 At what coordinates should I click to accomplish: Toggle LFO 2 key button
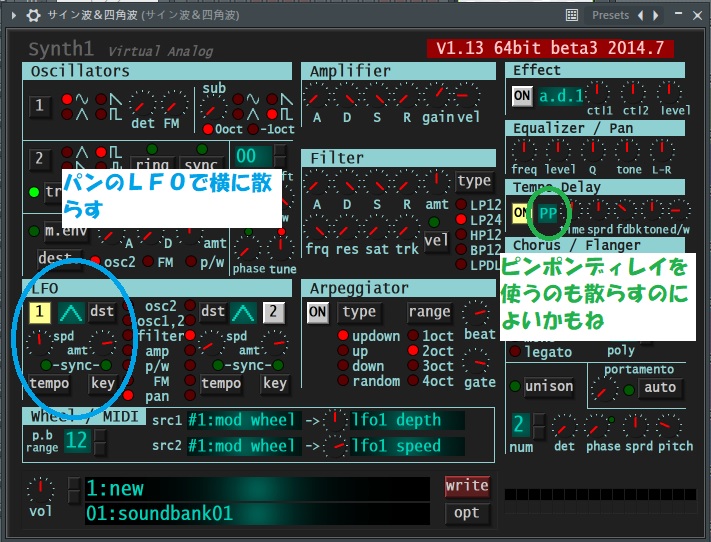pyautogui.click(x=275, y=384)
